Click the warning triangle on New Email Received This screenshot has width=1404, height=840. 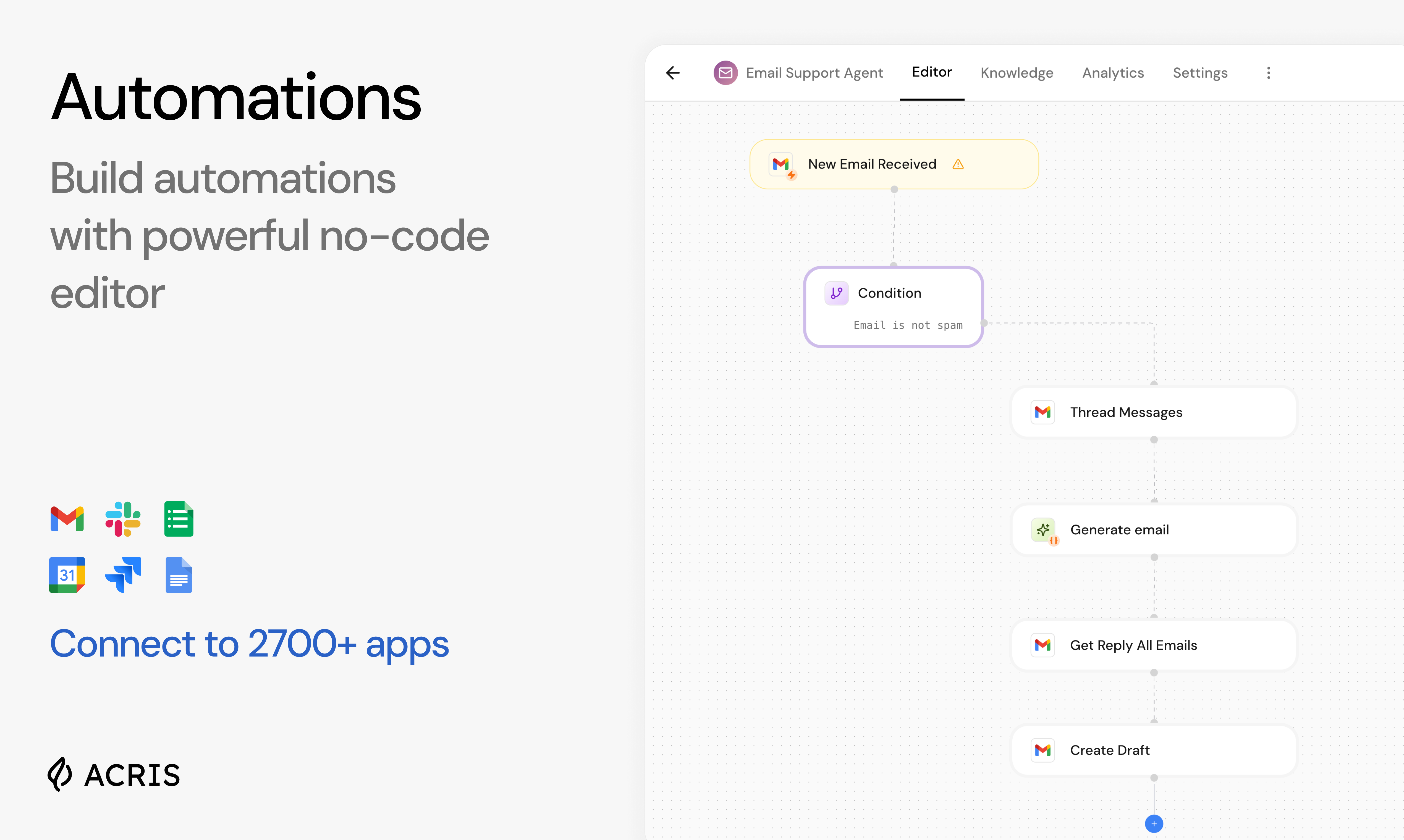(x=958, y=165)
